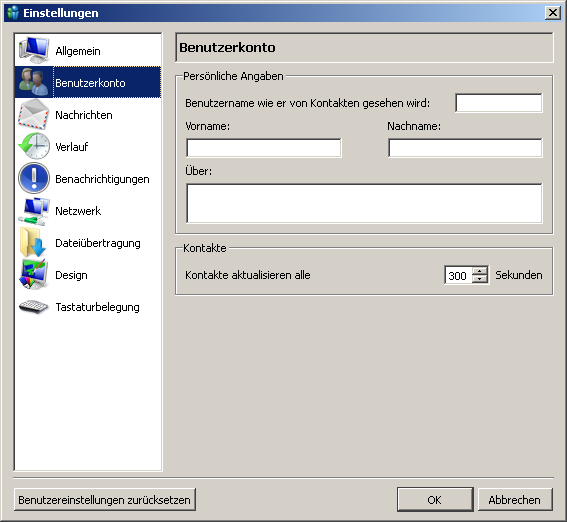Select the Nachrichten envelope icon
This screenshot has height=522, width=567.
pyautogui.click(x=33, y=114)
